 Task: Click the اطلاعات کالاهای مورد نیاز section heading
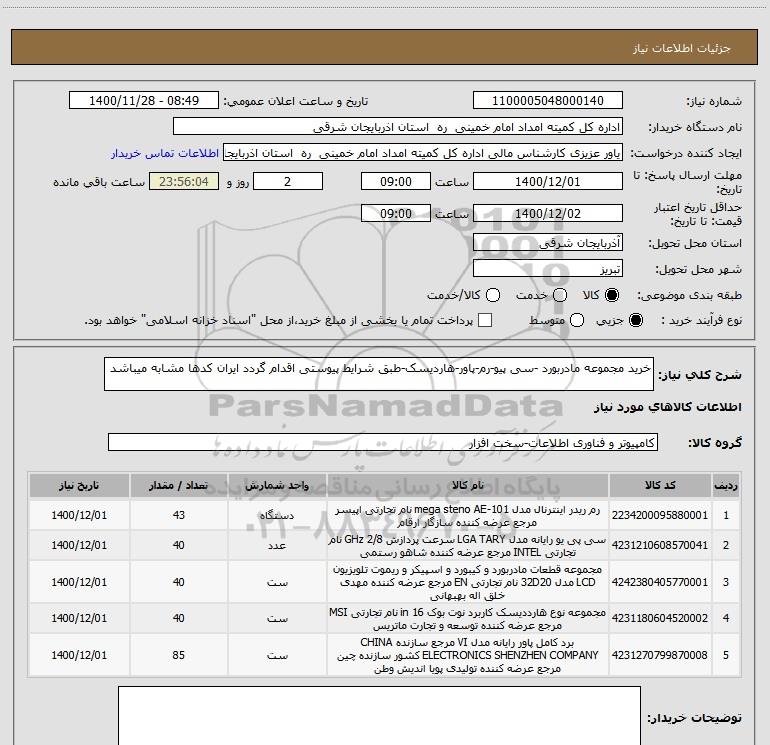coord(667,407)
